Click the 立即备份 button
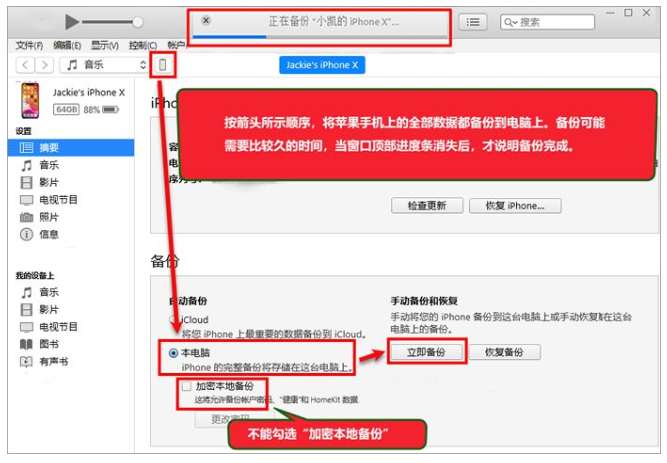This screenshot has height=463, width=667. (x=427, y=352)
